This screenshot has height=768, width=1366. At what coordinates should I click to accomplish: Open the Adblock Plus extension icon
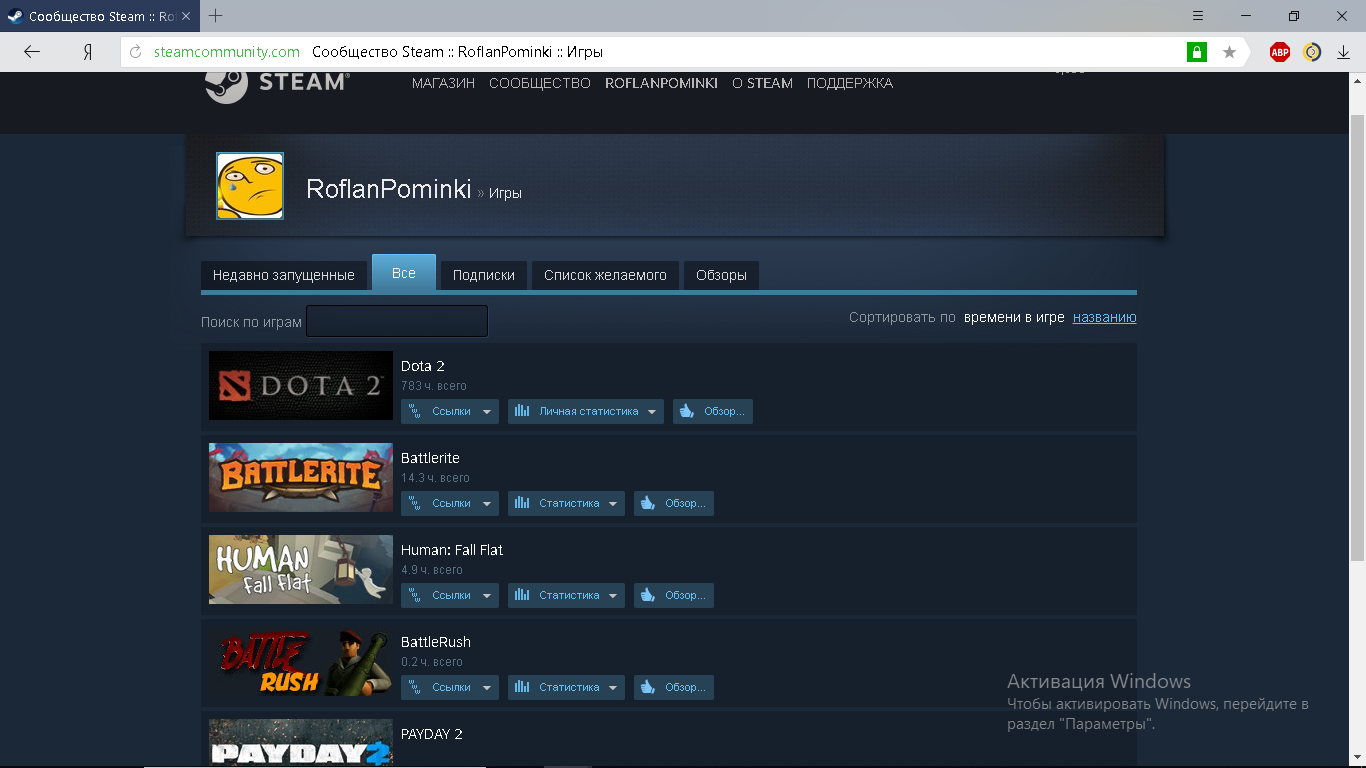click(x=1280, y=52)
